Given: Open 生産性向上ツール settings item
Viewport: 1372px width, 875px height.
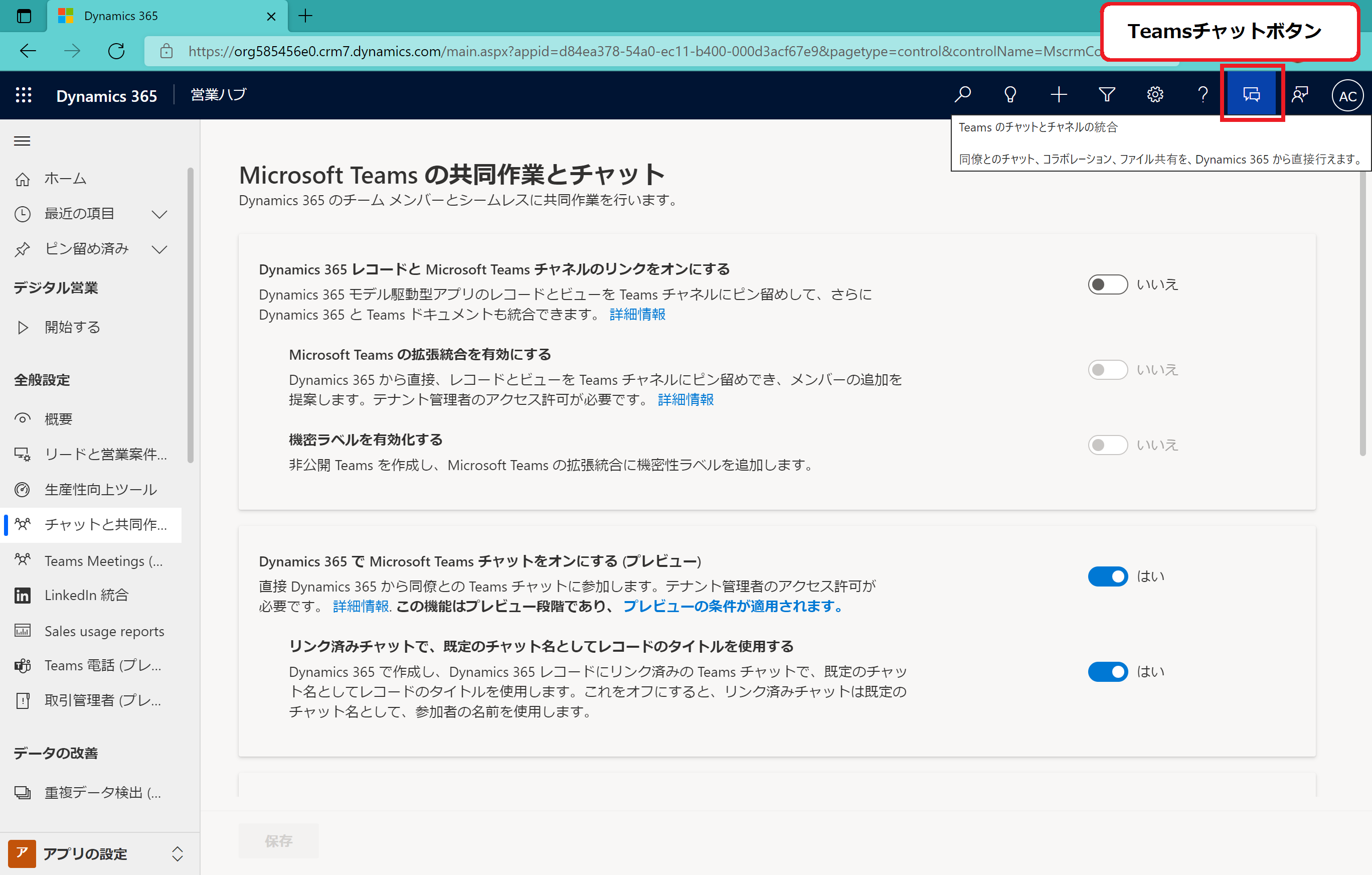Looking at the screenshot, I should point(91,490).
